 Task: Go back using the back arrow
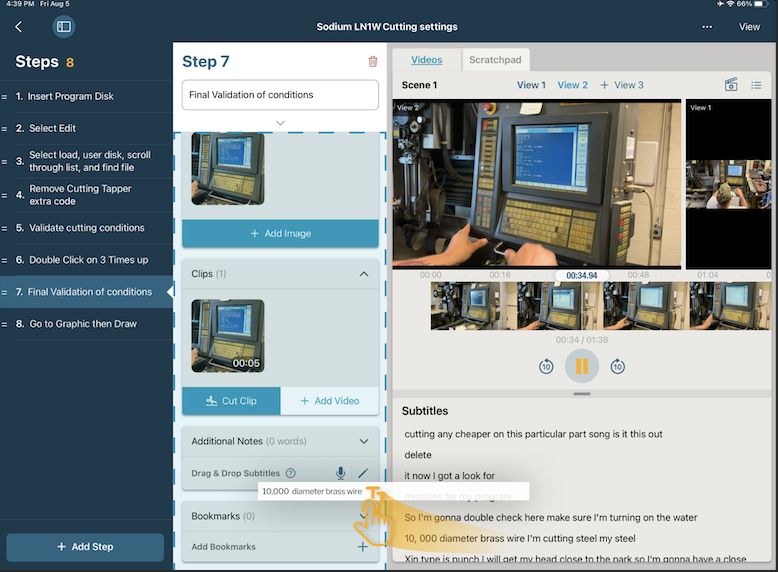click(x=19, y=27)
